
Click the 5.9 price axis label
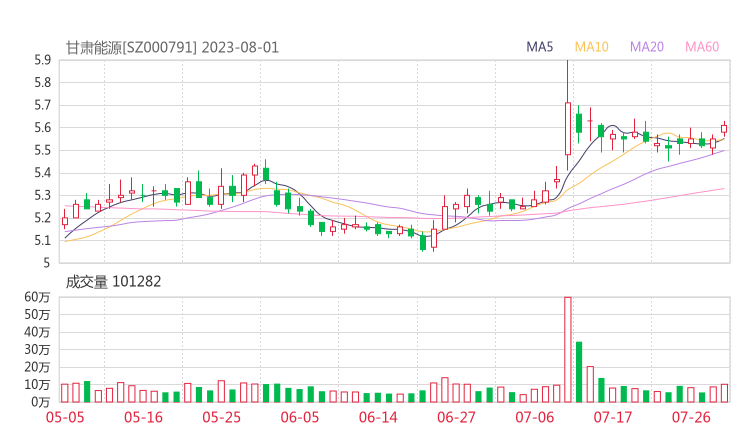42,60
